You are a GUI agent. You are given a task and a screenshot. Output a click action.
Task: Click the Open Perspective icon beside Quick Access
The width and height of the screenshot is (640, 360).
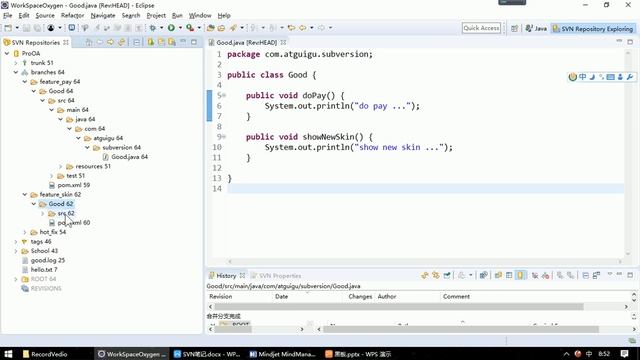[x=514, y=28]
